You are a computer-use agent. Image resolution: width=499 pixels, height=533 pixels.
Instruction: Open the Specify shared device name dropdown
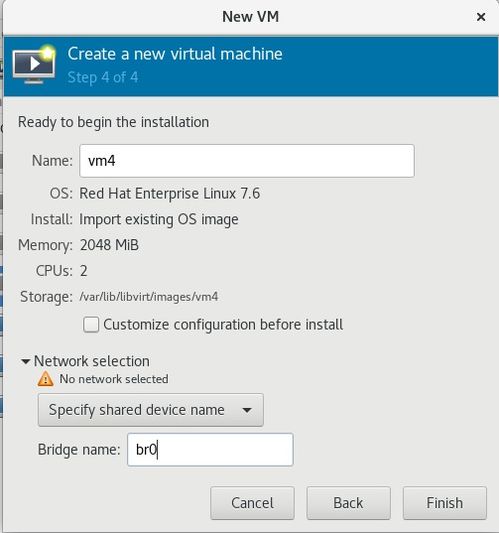point(151,410)
